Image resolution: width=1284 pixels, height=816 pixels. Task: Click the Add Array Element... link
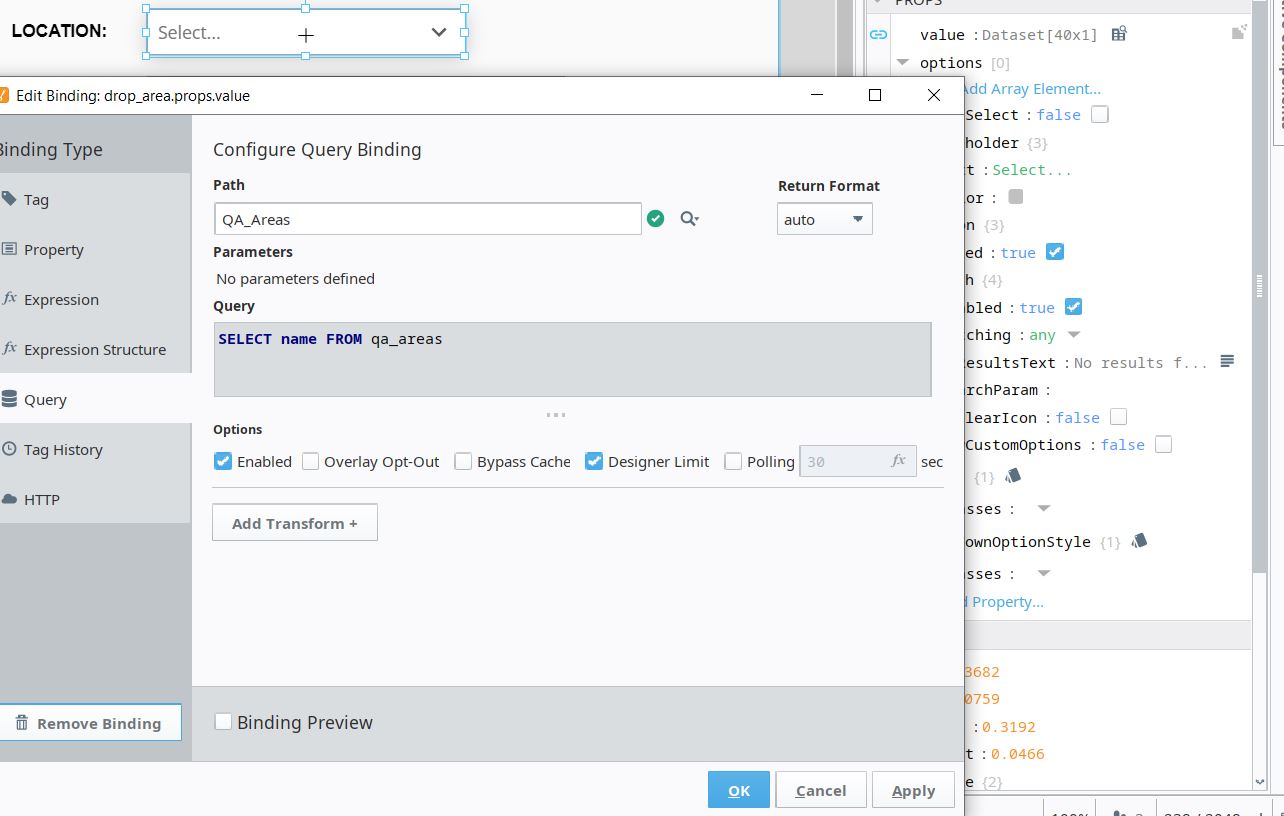(x=1032, y=89)
